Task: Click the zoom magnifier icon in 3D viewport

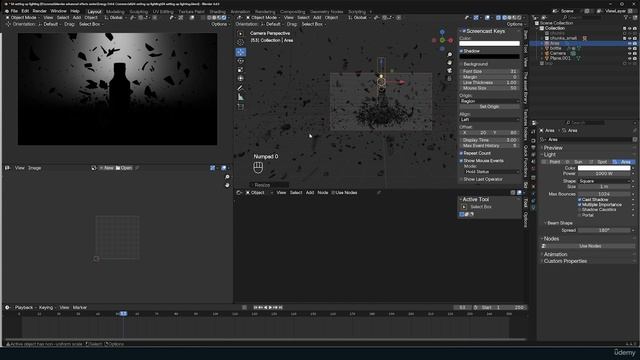Action: [449, 55]
